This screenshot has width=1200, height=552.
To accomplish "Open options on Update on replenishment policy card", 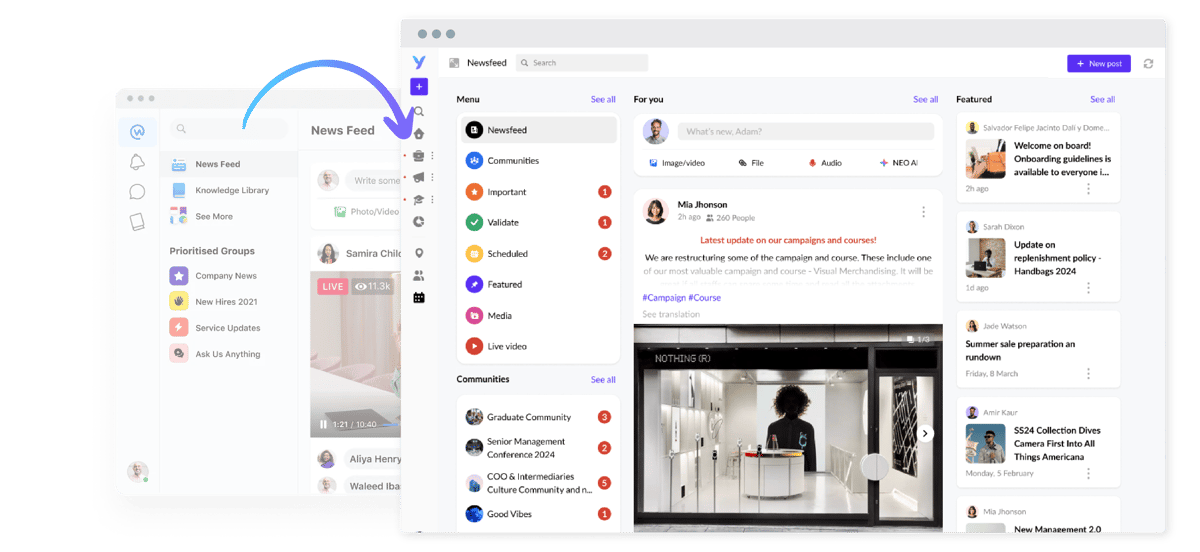I will click(x=1088, y=287).
